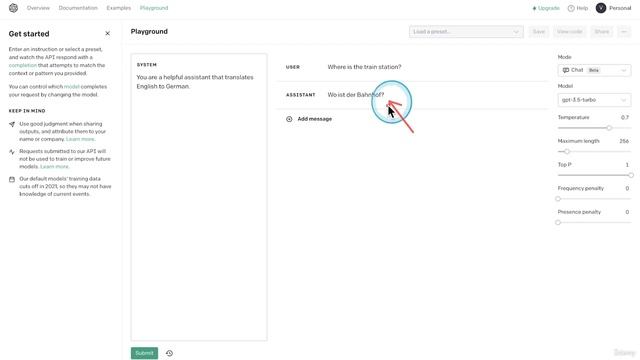The height and width of the screenshot is (360, 640).
Task: Toggle the ASSISTANT role label
Action: (300, 95)
